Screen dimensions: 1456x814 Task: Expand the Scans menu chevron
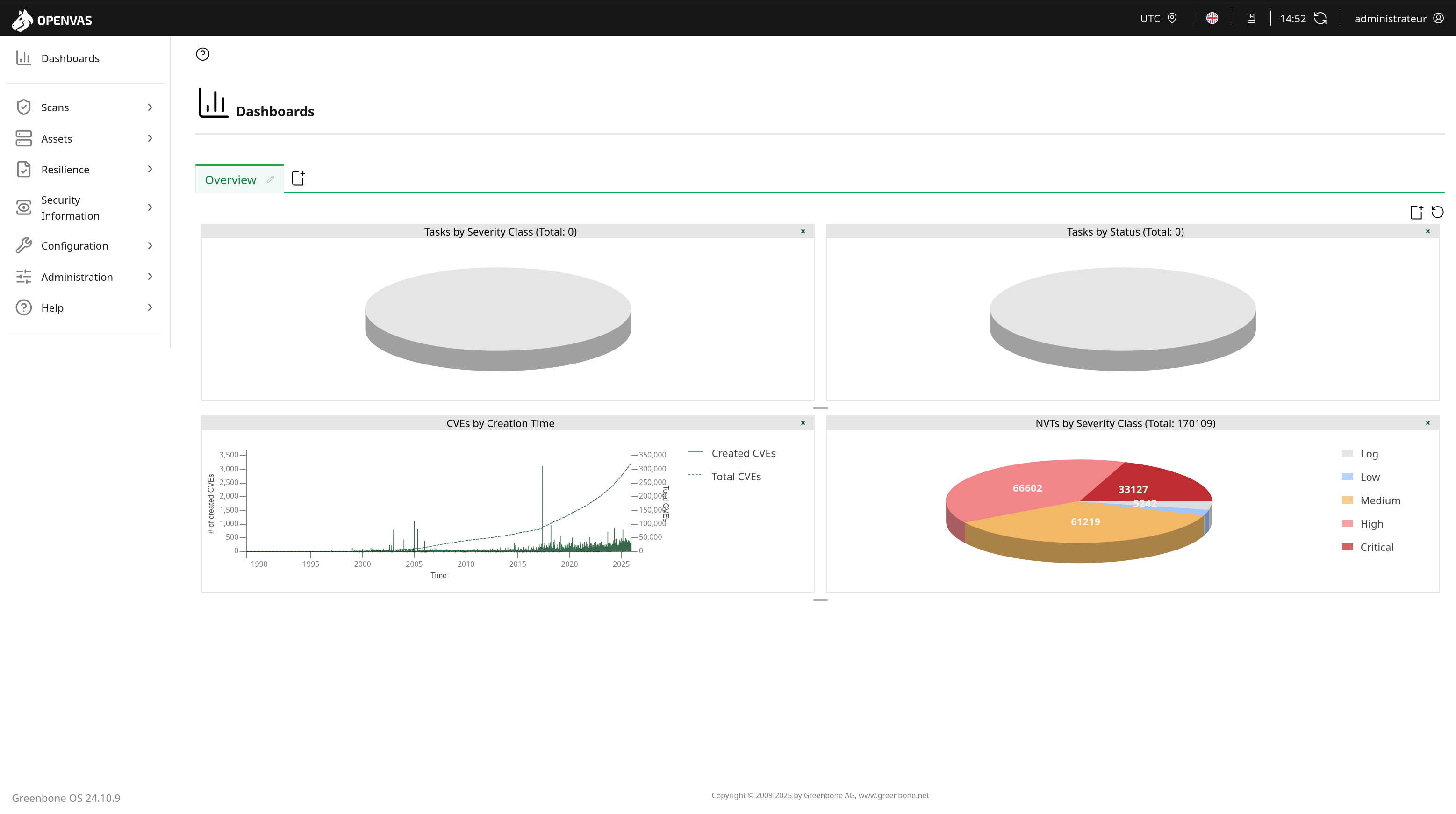(x=150, y=107)
